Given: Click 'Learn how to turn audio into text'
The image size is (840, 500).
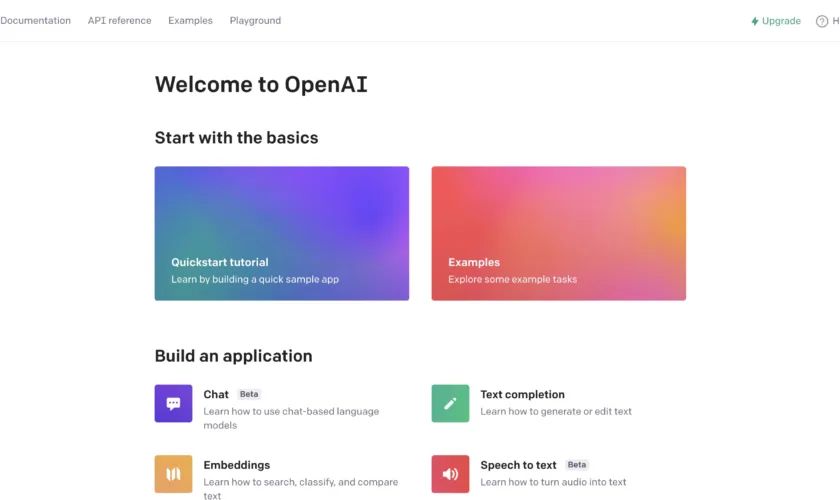Looking at the screenshot, I should click(553, 482).
